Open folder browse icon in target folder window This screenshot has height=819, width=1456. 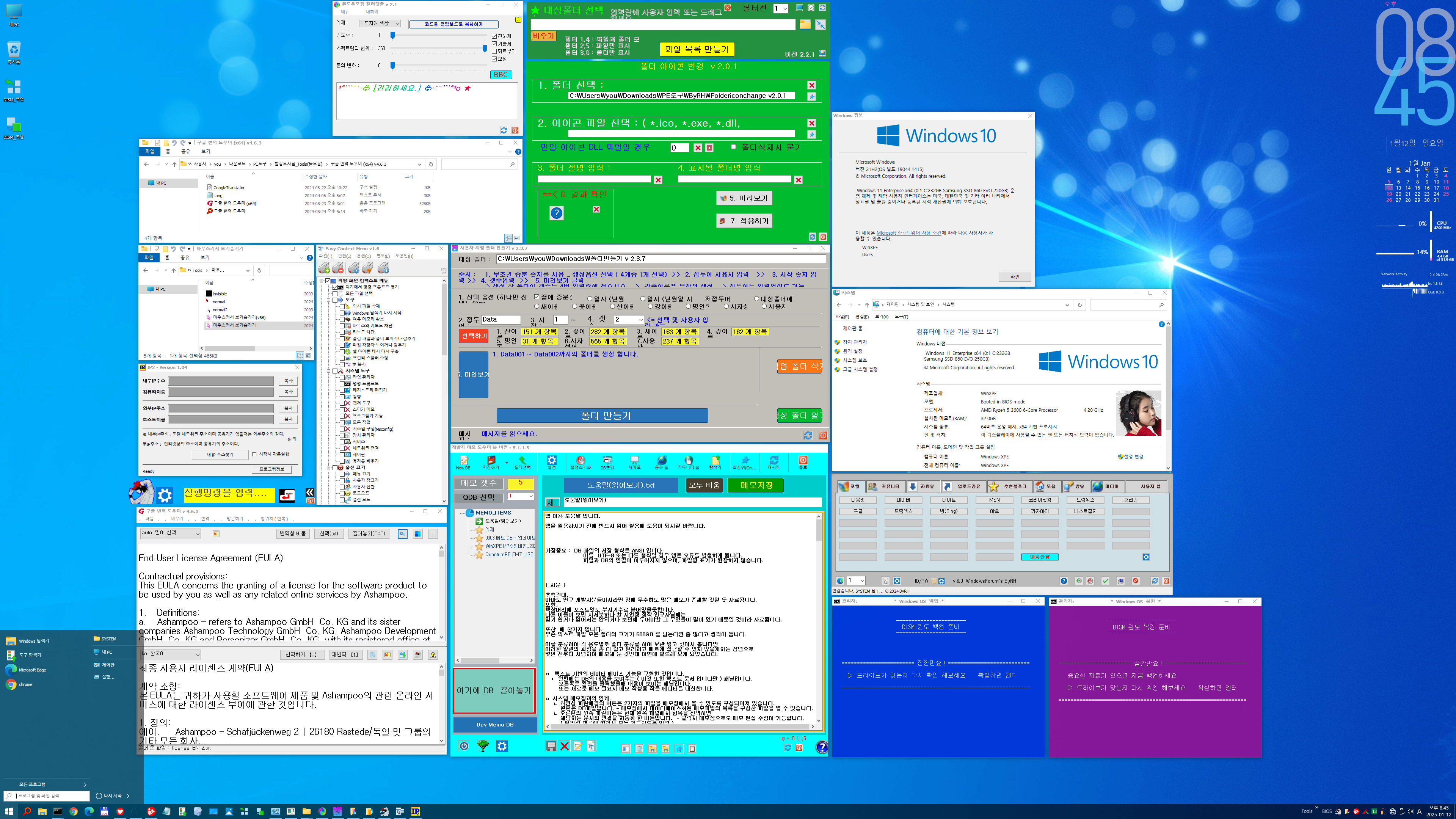(x=805, y=24)
